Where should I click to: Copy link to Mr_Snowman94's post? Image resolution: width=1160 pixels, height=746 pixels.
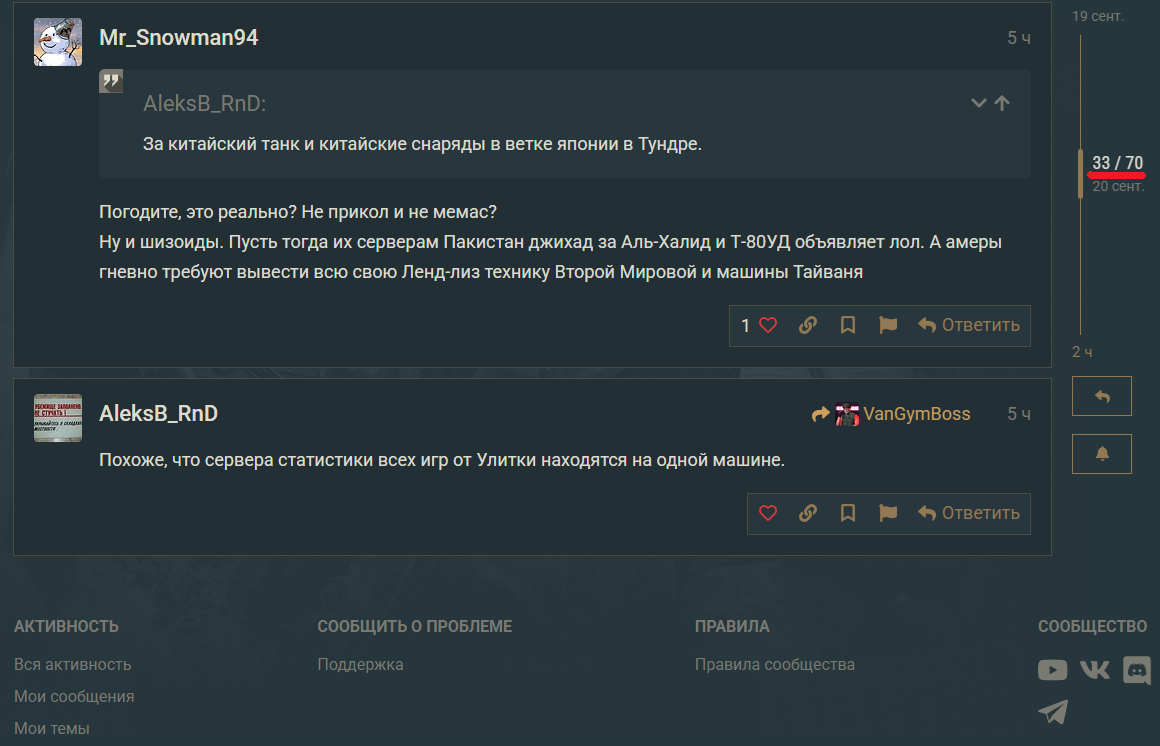click(808, 325)
